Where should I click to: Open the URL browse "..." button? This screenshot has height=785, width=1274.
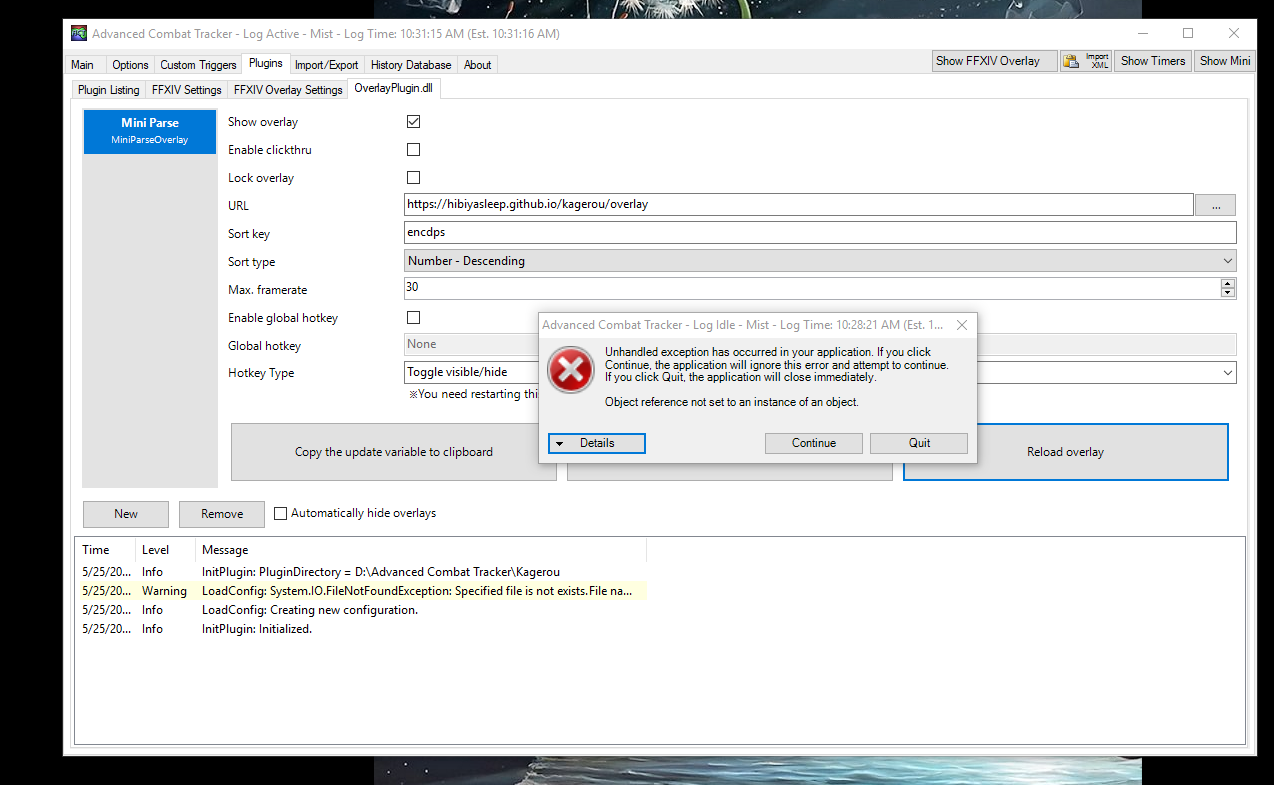coord(1215,204)
